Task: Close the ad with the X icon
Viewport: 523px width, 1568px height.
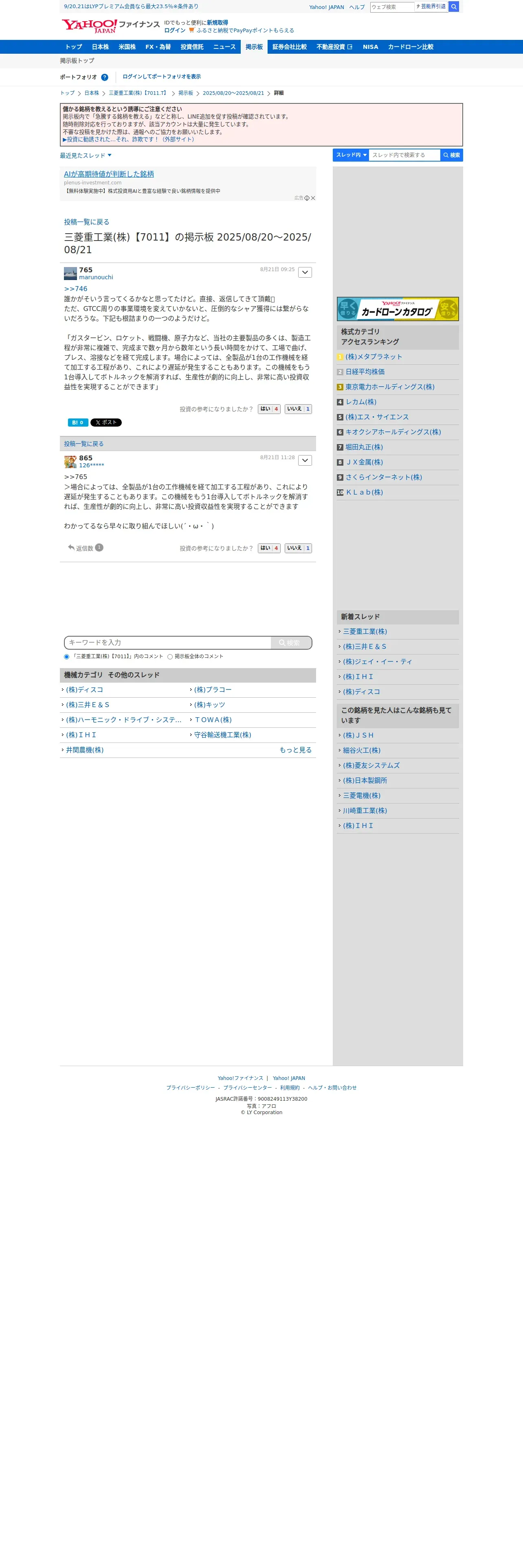Action: pos(313,198)
